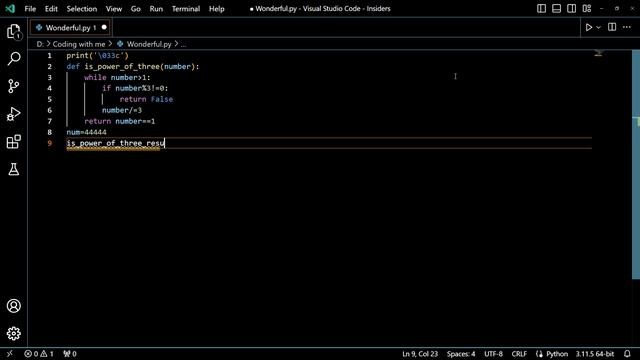Open Customize Layout icon
Screen dimensions: 640x360
[x=587, y=9]
